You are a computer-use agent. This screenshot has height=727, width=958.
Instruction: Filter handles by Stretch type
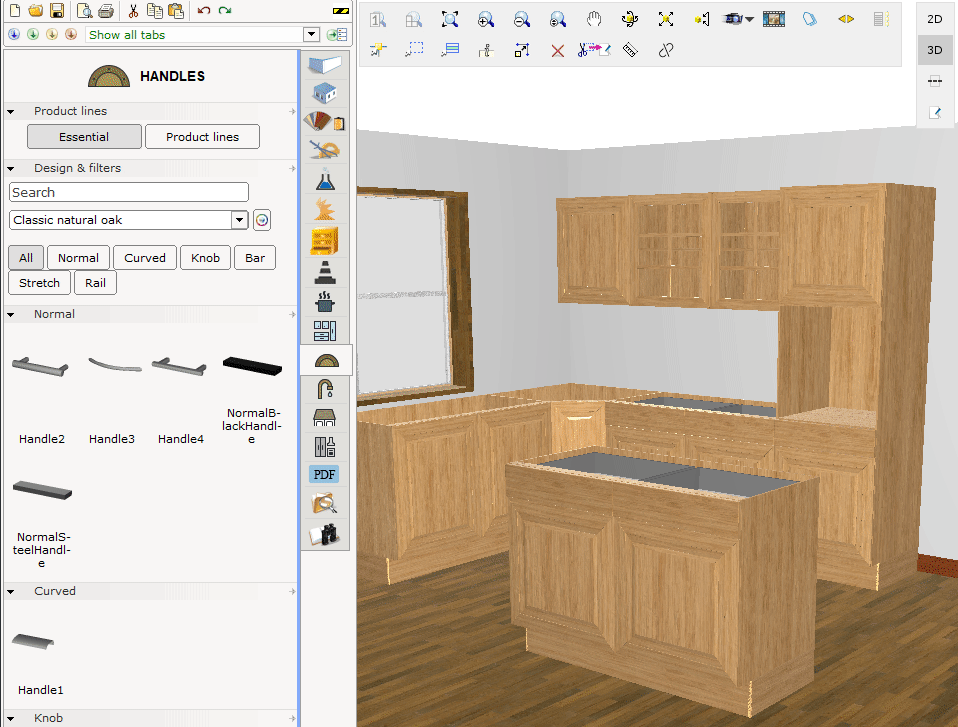coord(39,283)
